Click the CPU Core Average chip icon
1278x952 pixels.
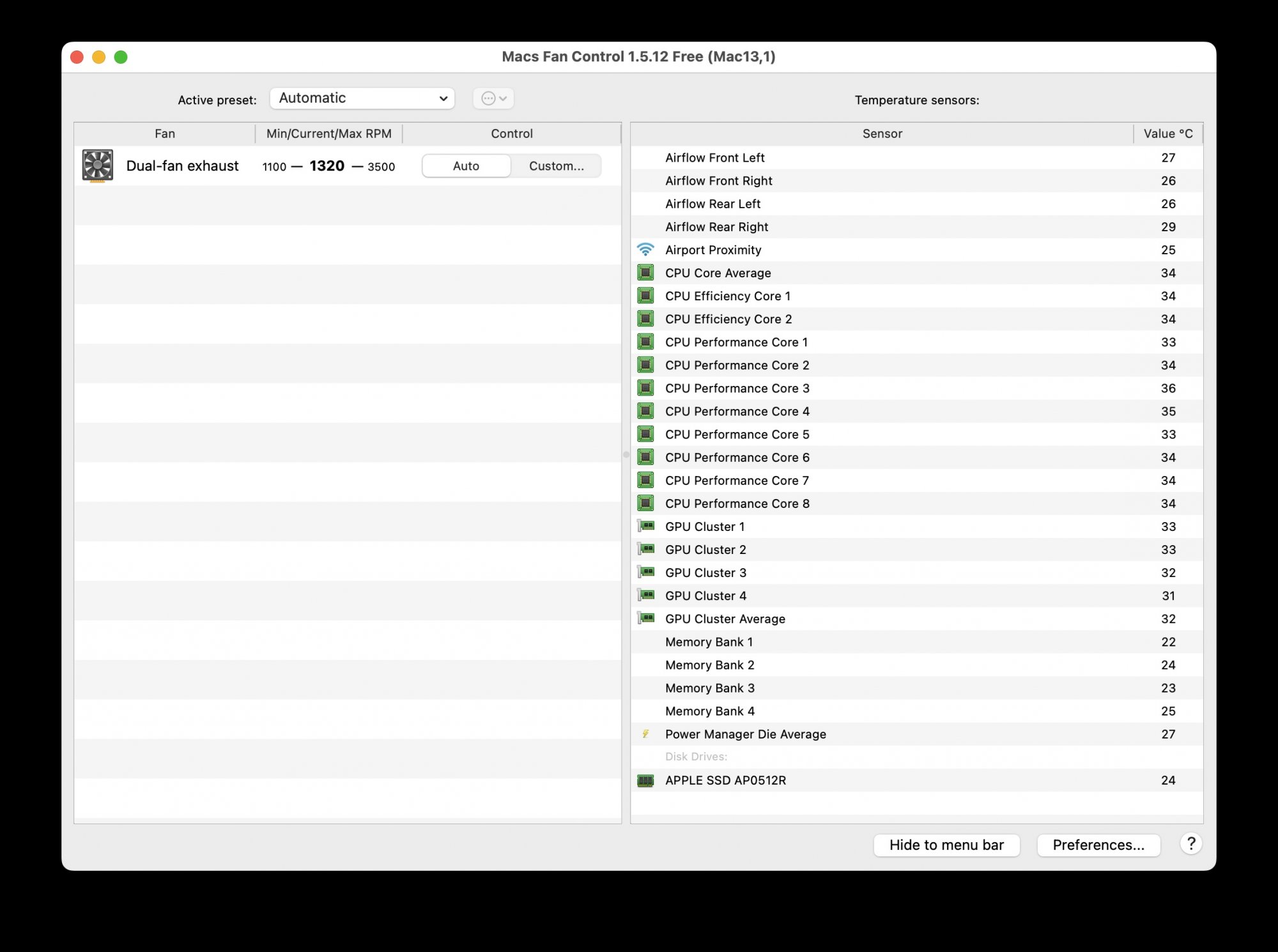(645, 273)
